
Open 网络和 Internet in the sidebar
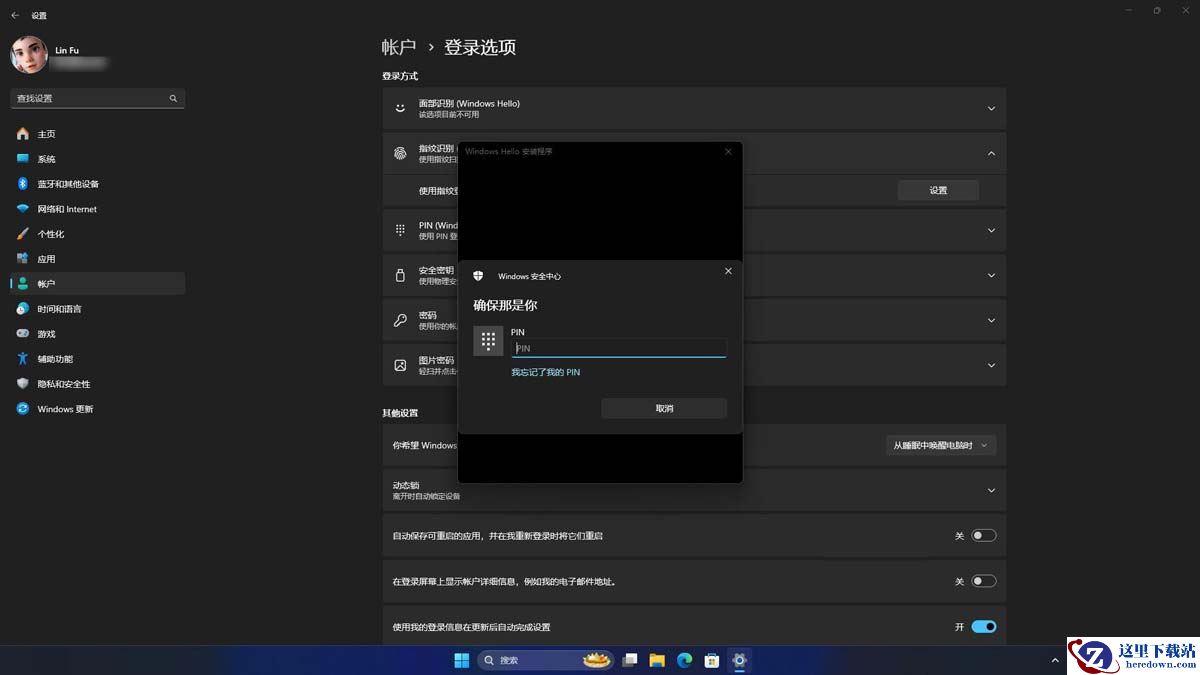pyautogui.click(x=97, y=209)
